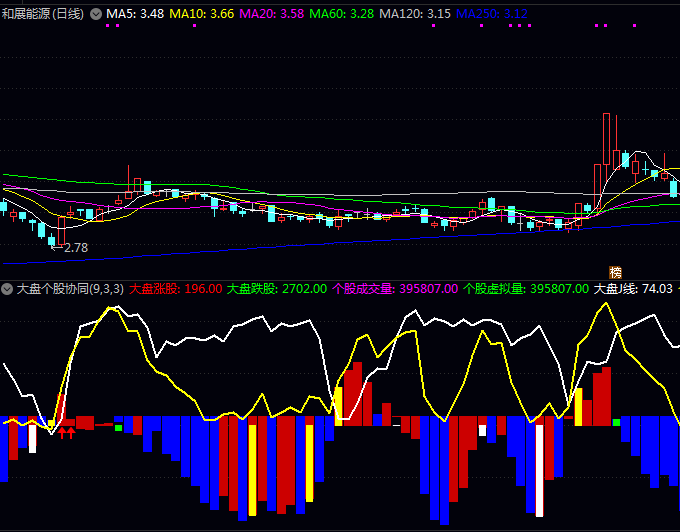
Task: Select the 大盘J线: 74.03 readout
Action: [633, 289]
